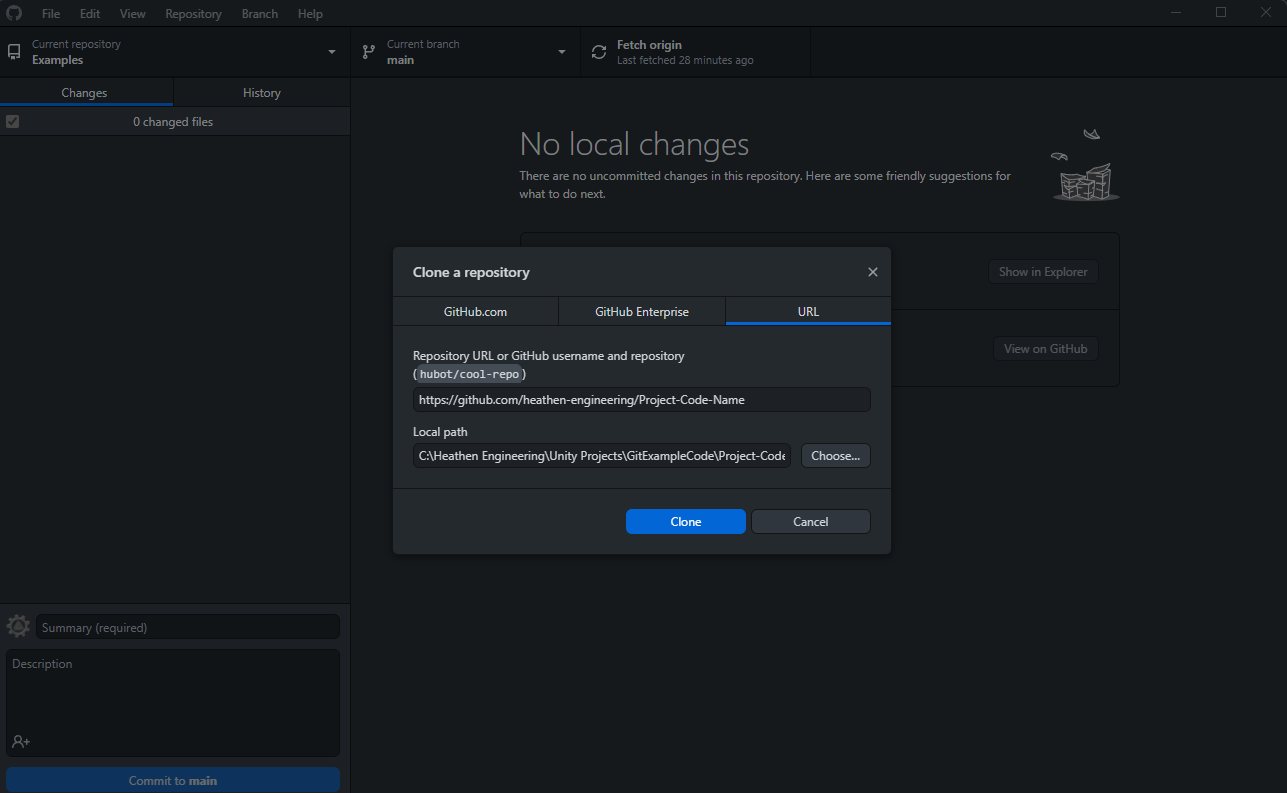Open the Branch menu
The width and height of the screenshot is (1287, 793).
tap(260, 14)
